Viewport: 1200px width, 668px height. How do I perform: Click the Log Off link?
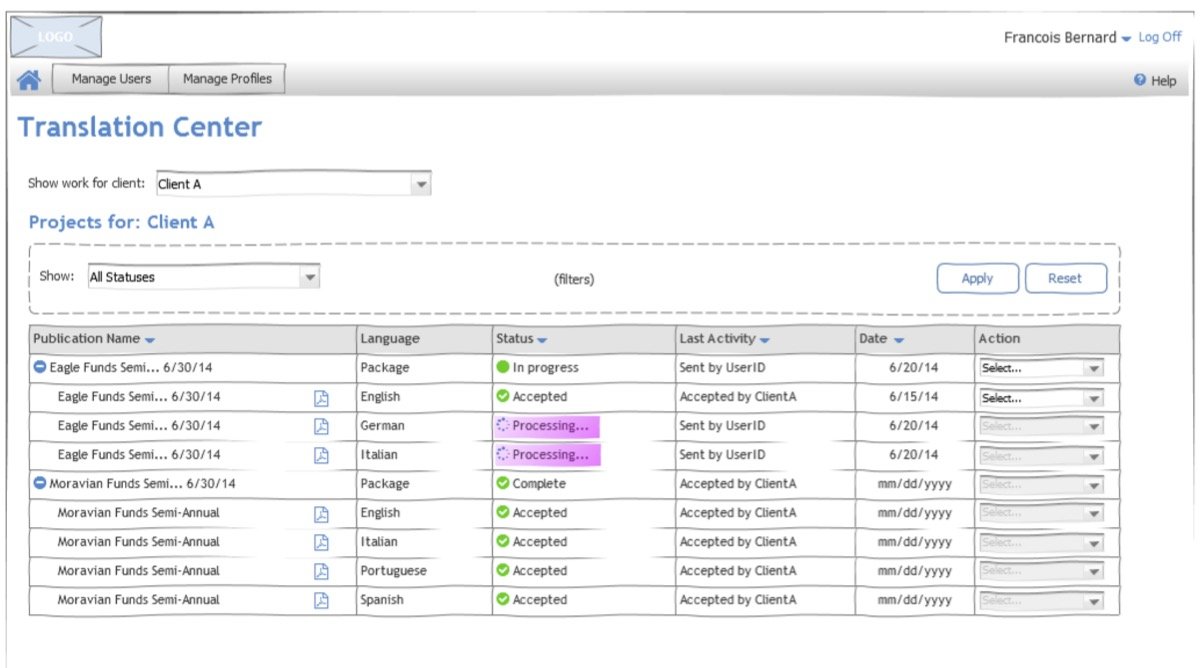coord(1160,37)
